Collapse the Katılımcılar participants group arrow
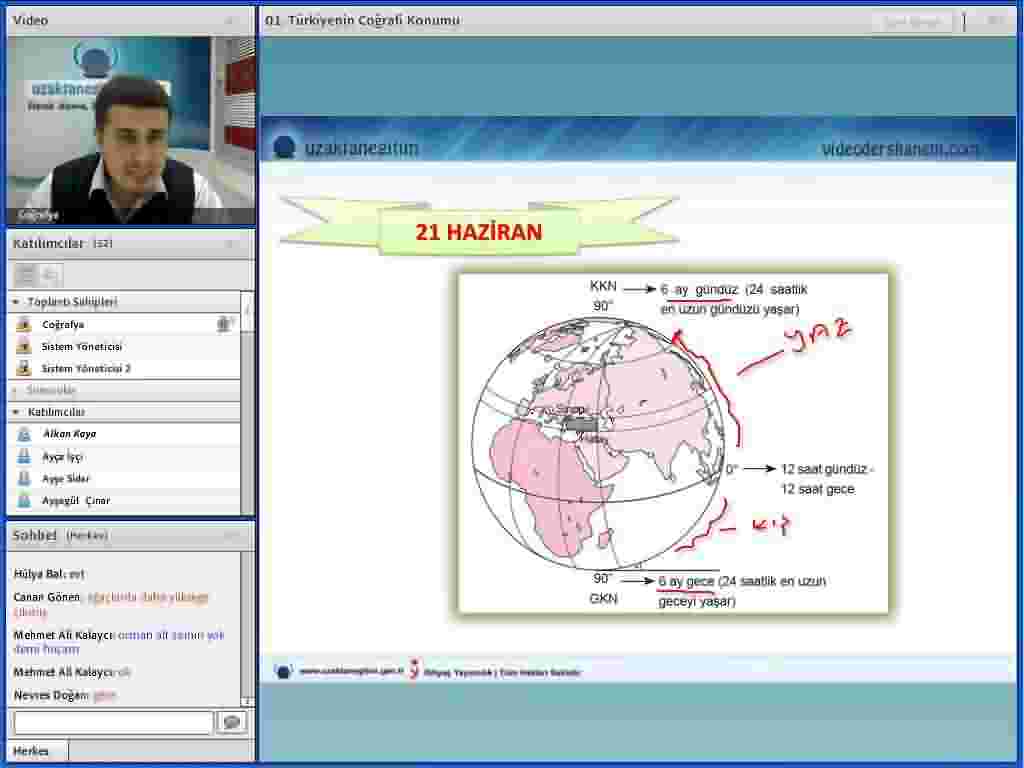Viewport: 1024px width, 768px height. point(16,412)
